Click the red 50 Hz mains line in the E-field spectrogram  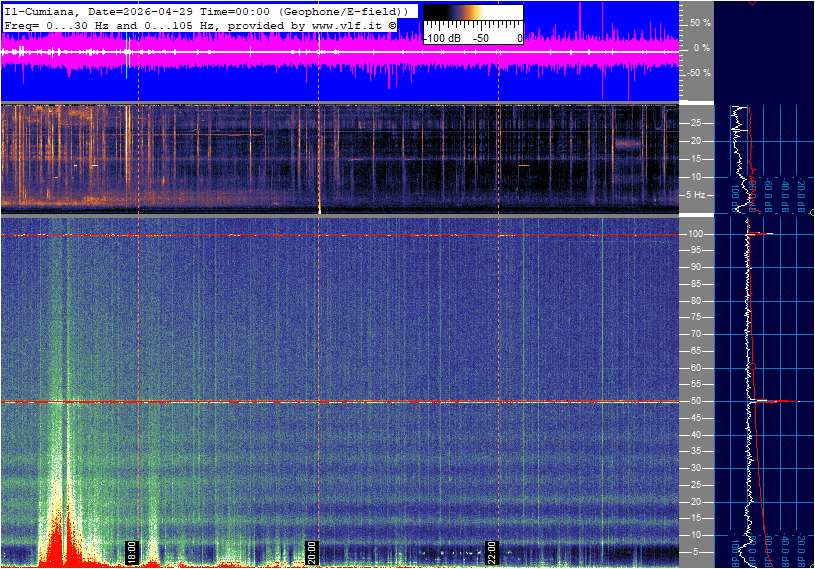(340, 402)
